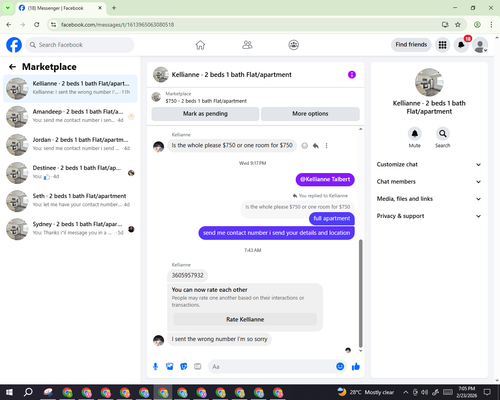Click the large listing thumbnail in right panel
The image size is (500, 400).
pyautogui.click(x=429, y=82)
